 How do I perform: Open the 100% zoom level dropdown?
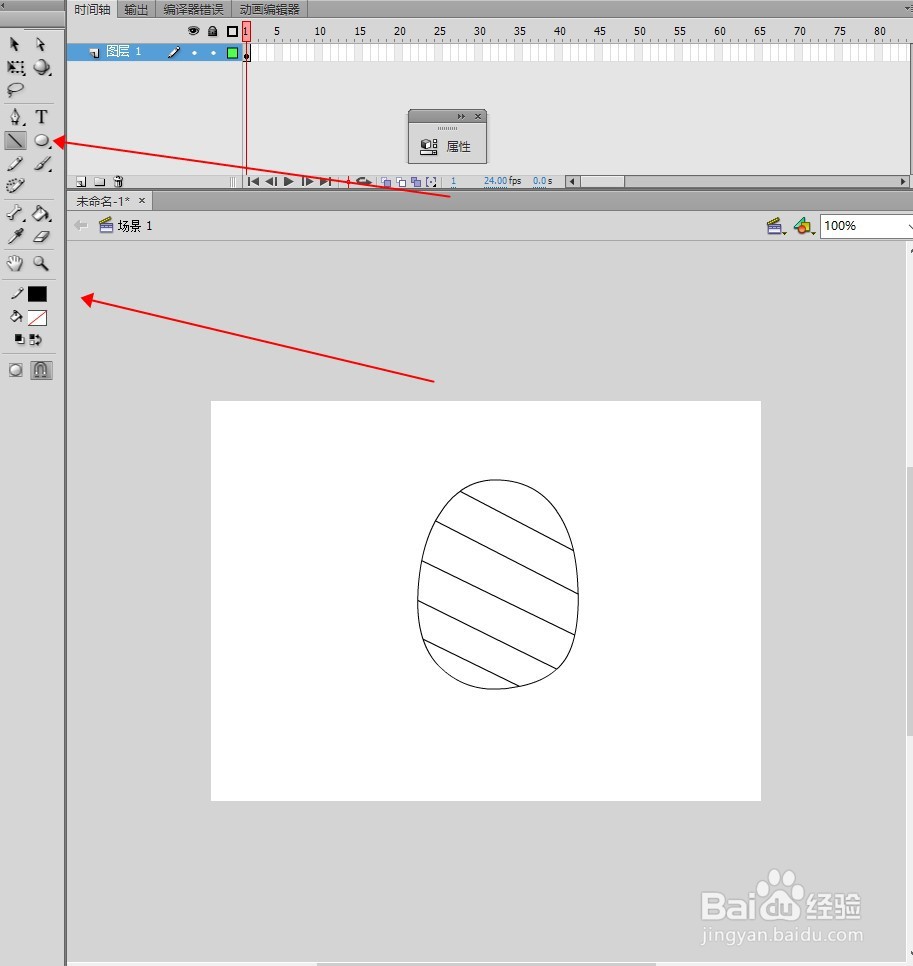point(865,225)
